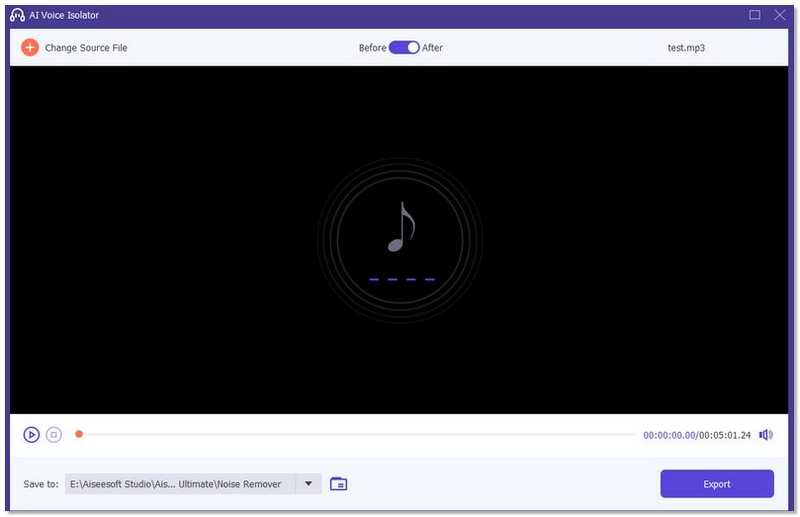The height and width of the screenshot is (517, 800).
Task: Click the playback progress track
Action: (x=356, y=434)
